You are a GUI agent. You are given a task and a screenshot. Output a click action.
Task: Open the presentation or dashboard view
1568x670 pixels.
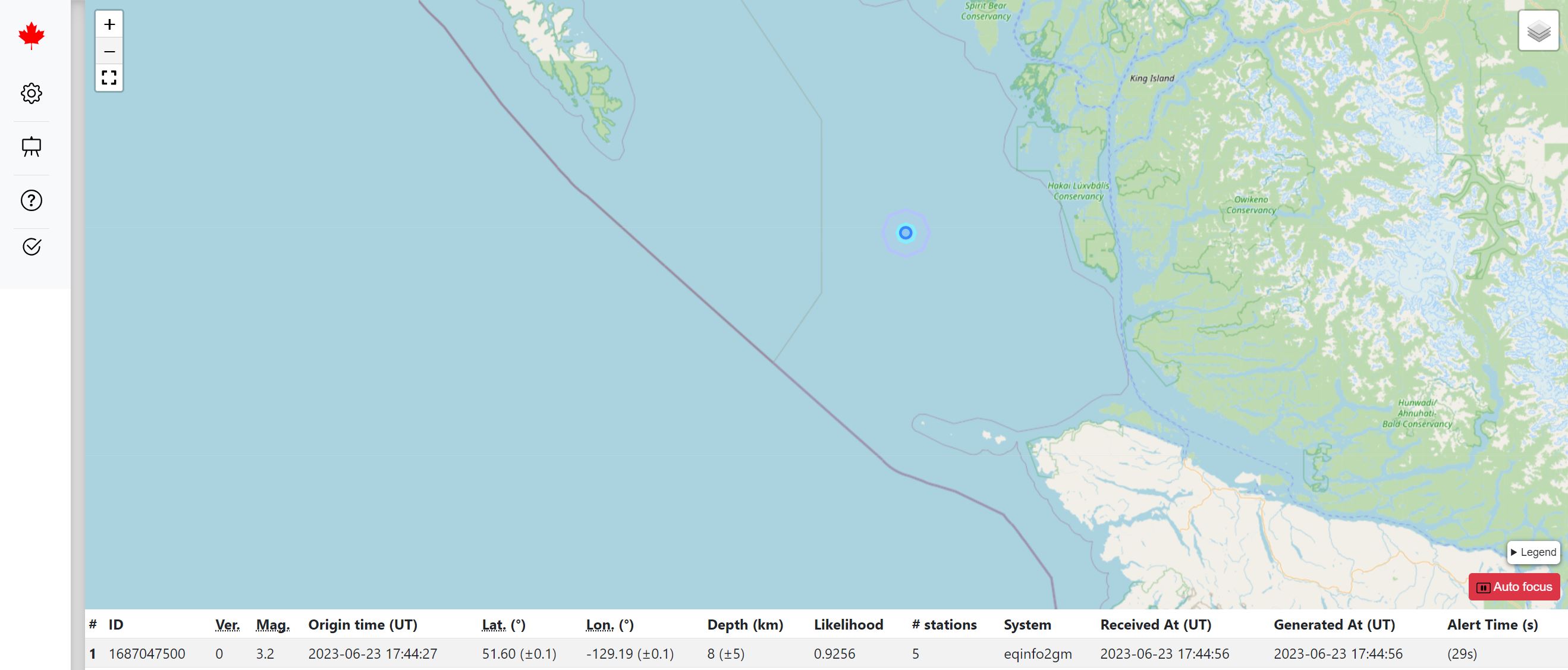30,147
